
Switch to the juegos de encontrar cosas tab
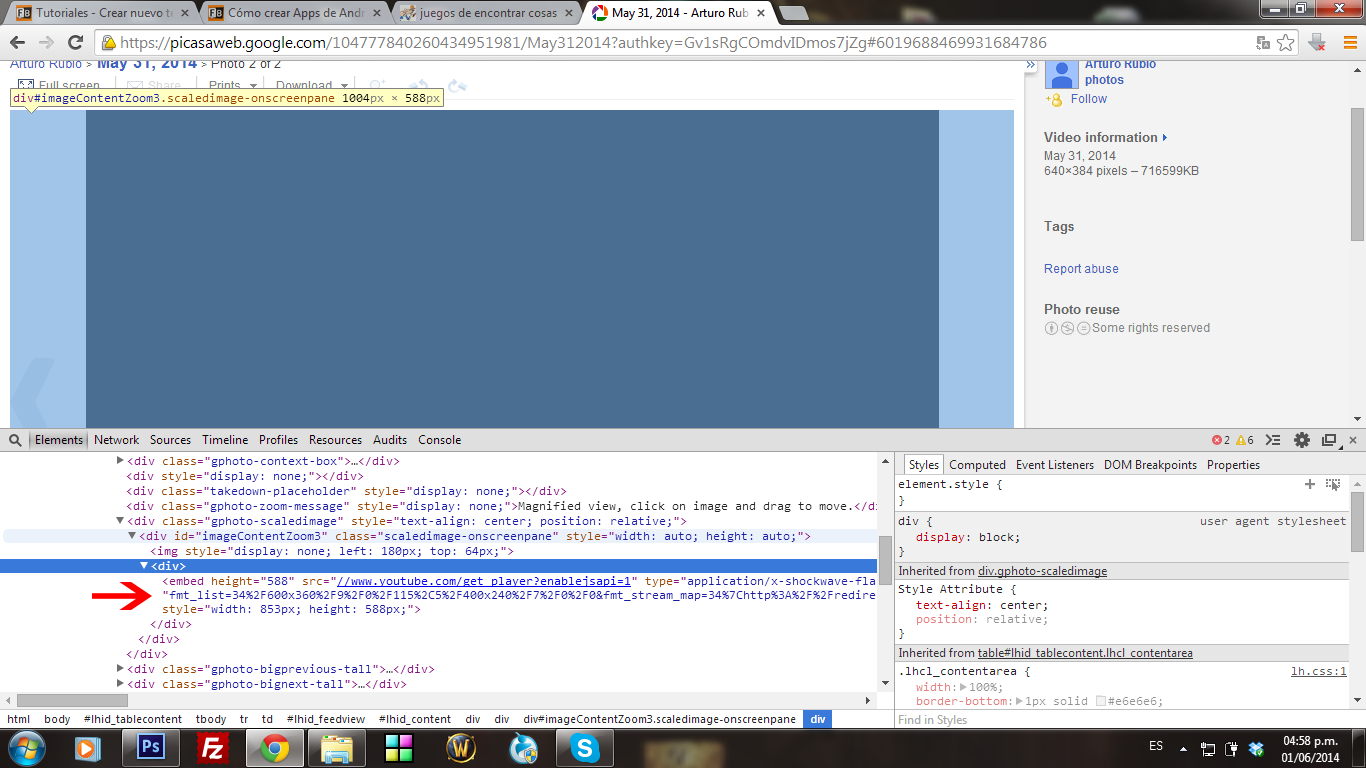click(484, 14)
